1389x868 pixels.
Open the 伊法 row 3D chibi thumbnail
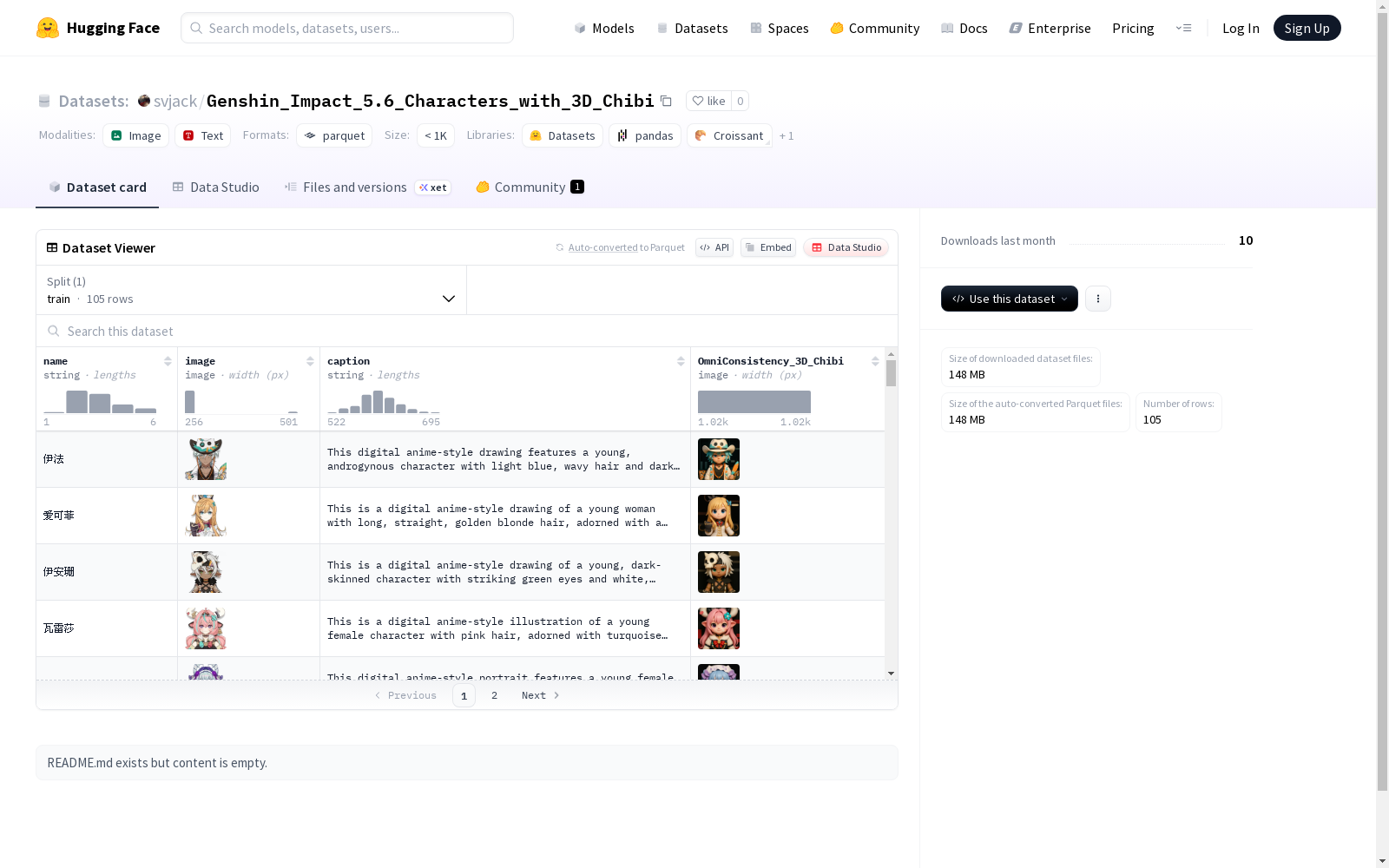click(x=719, y=459)
